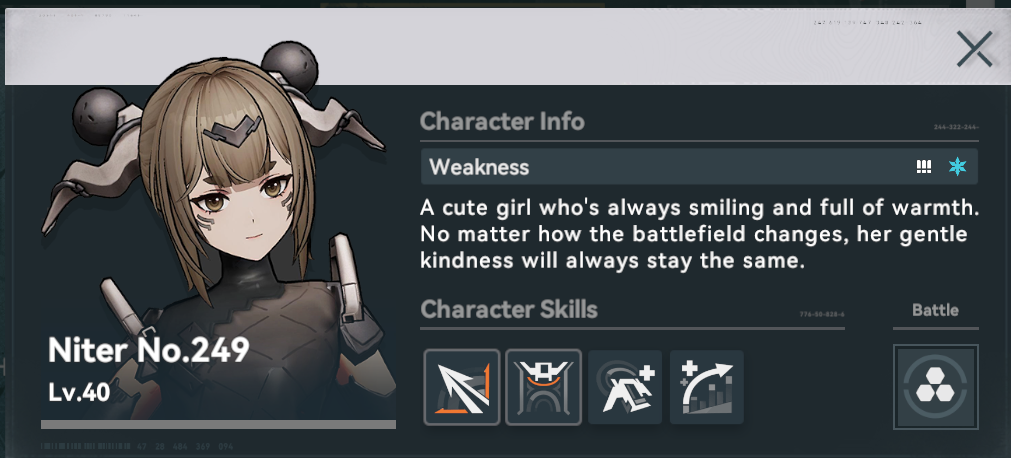Click the Niter No.249 name text

(148, 350)
